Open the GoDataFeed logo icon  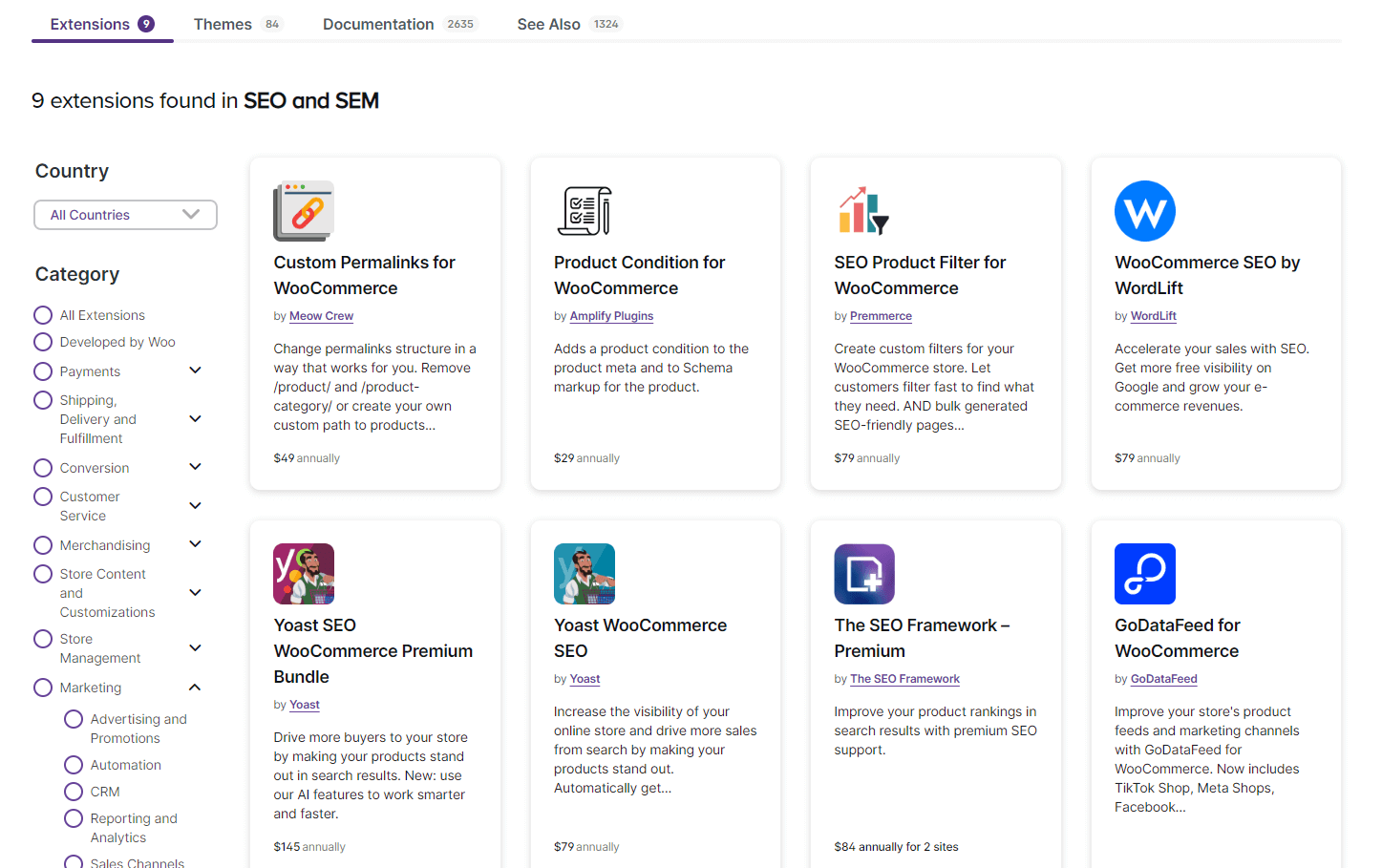point(1145,574)
